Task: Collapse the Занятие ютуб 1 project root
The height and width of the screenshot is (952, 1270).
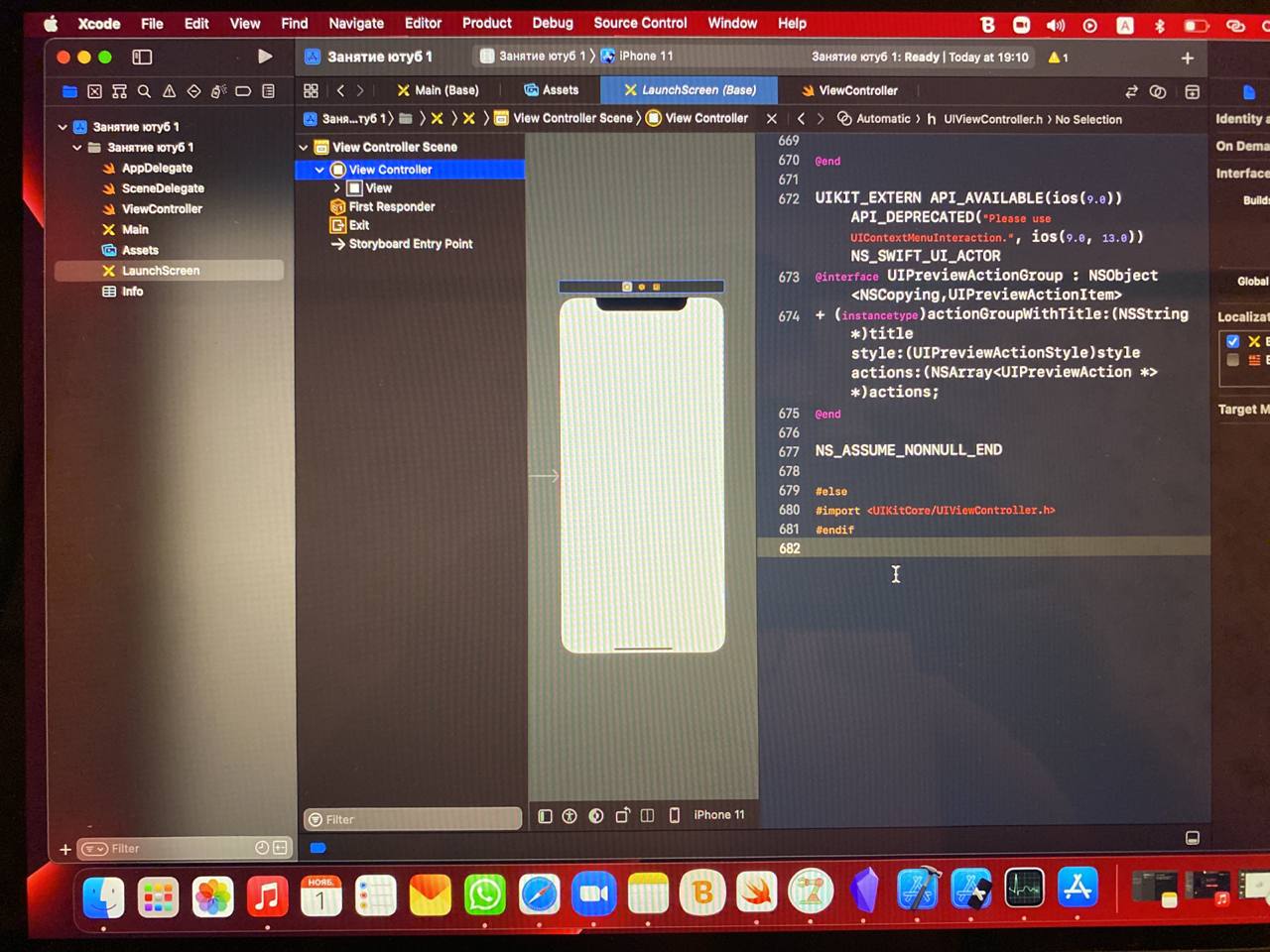Action: [63, 127]
